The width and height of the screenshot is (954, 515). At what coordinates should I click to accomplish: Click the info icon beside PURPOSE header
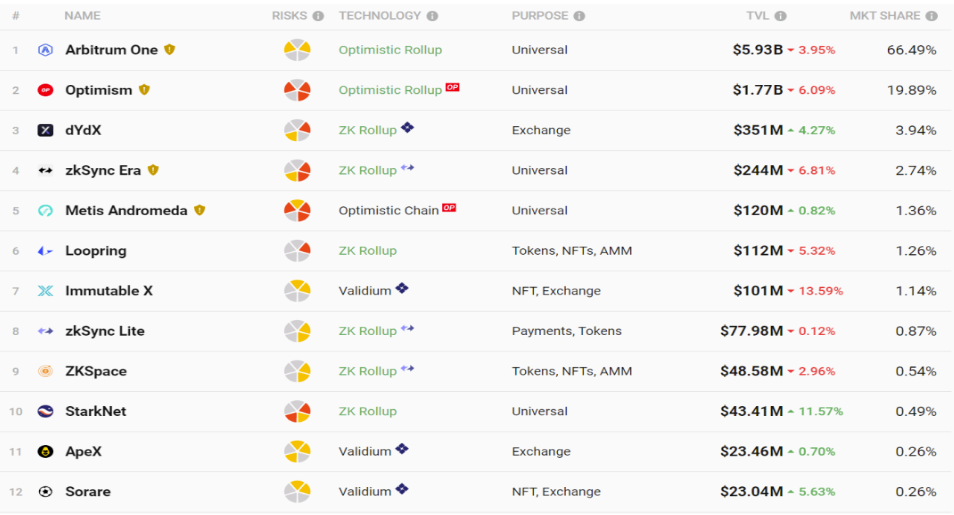(x=579, y=16)
